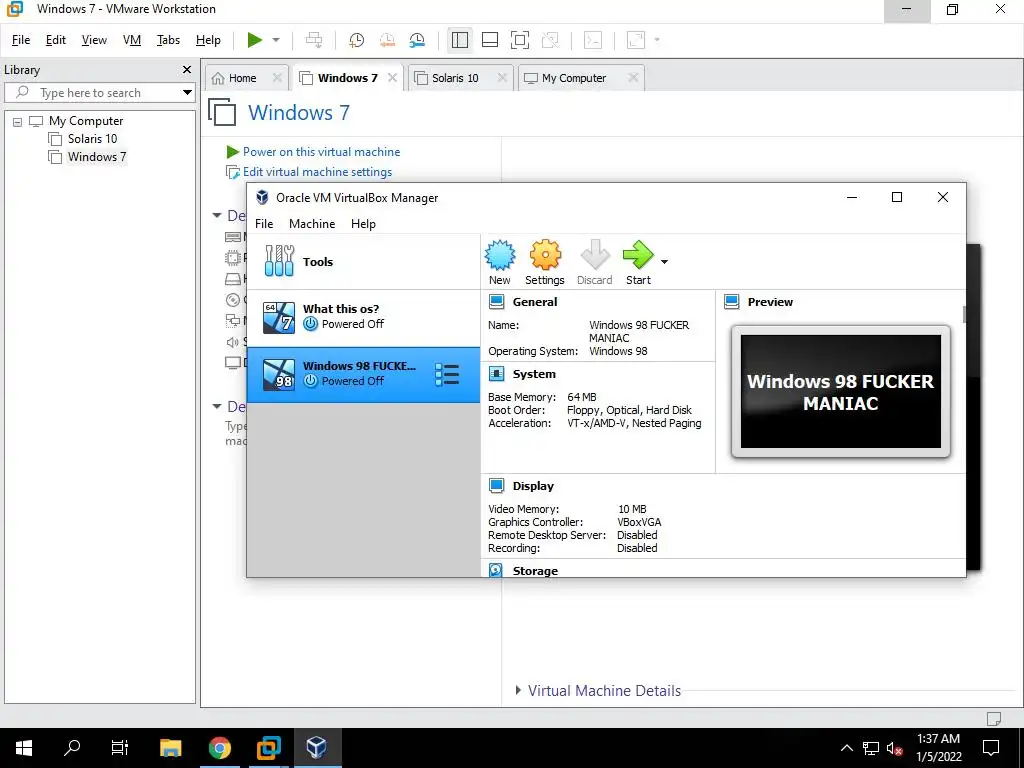Close the Solaris 10 tab
The height and width of the screenshot is (768, 1024).
(502, 78)
